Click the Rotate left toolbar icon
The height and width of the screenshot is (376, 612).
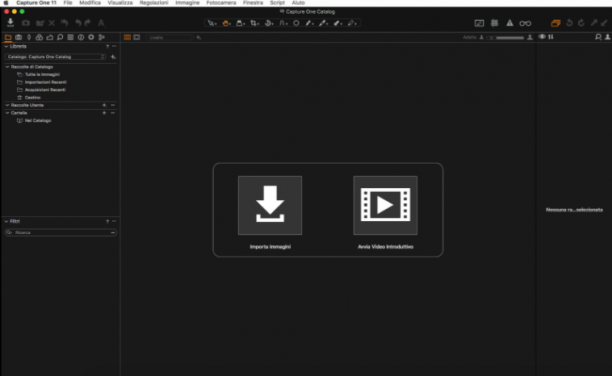pos(569,23)
